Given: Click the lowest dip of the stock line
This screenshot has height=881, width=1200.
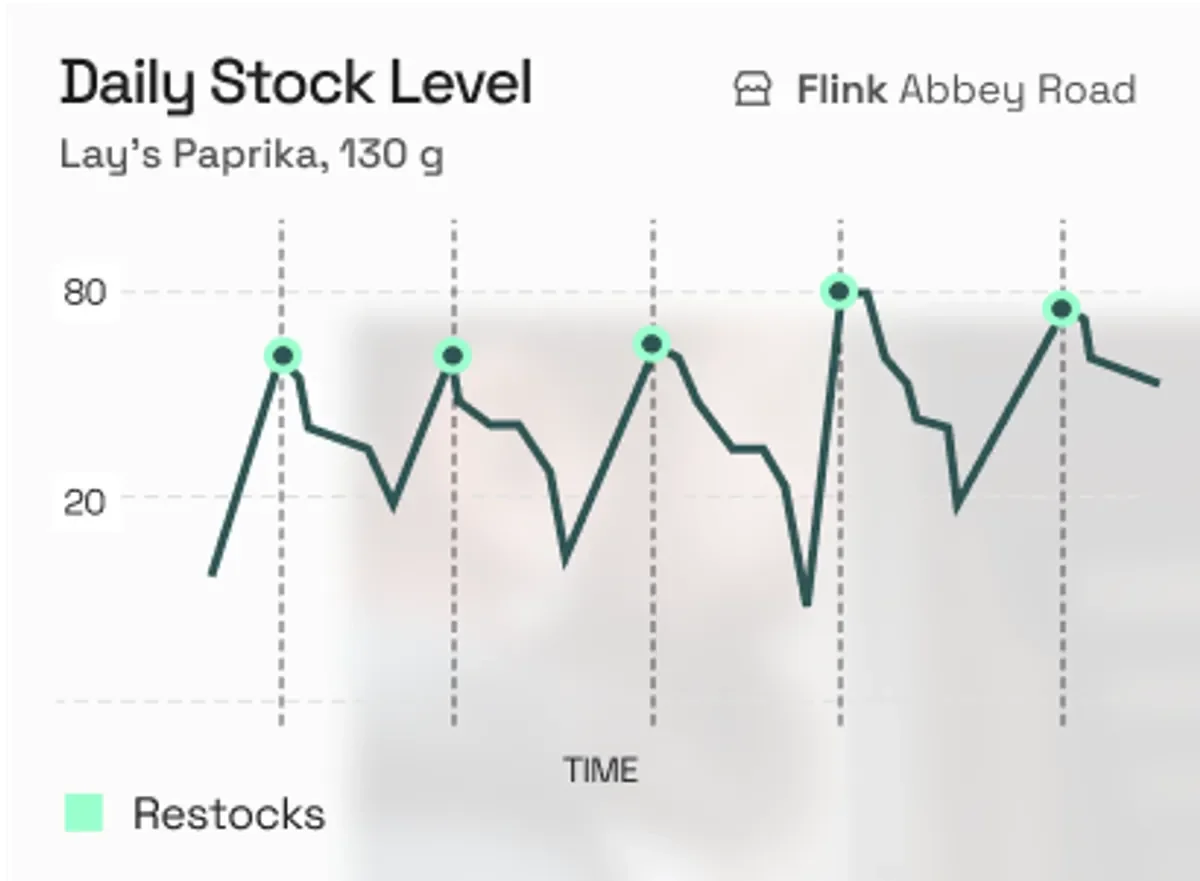Looking at the screenshot, I should pyautogui.click(x=807, y=603).
